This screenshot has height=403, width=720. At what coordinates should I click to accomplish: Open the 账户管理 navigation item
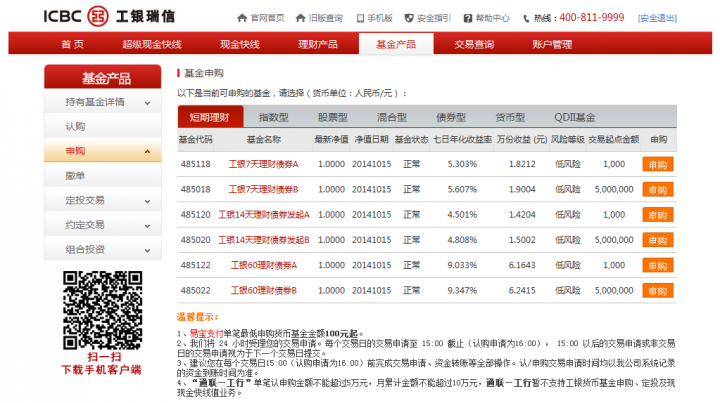click(x=552, y=44)
